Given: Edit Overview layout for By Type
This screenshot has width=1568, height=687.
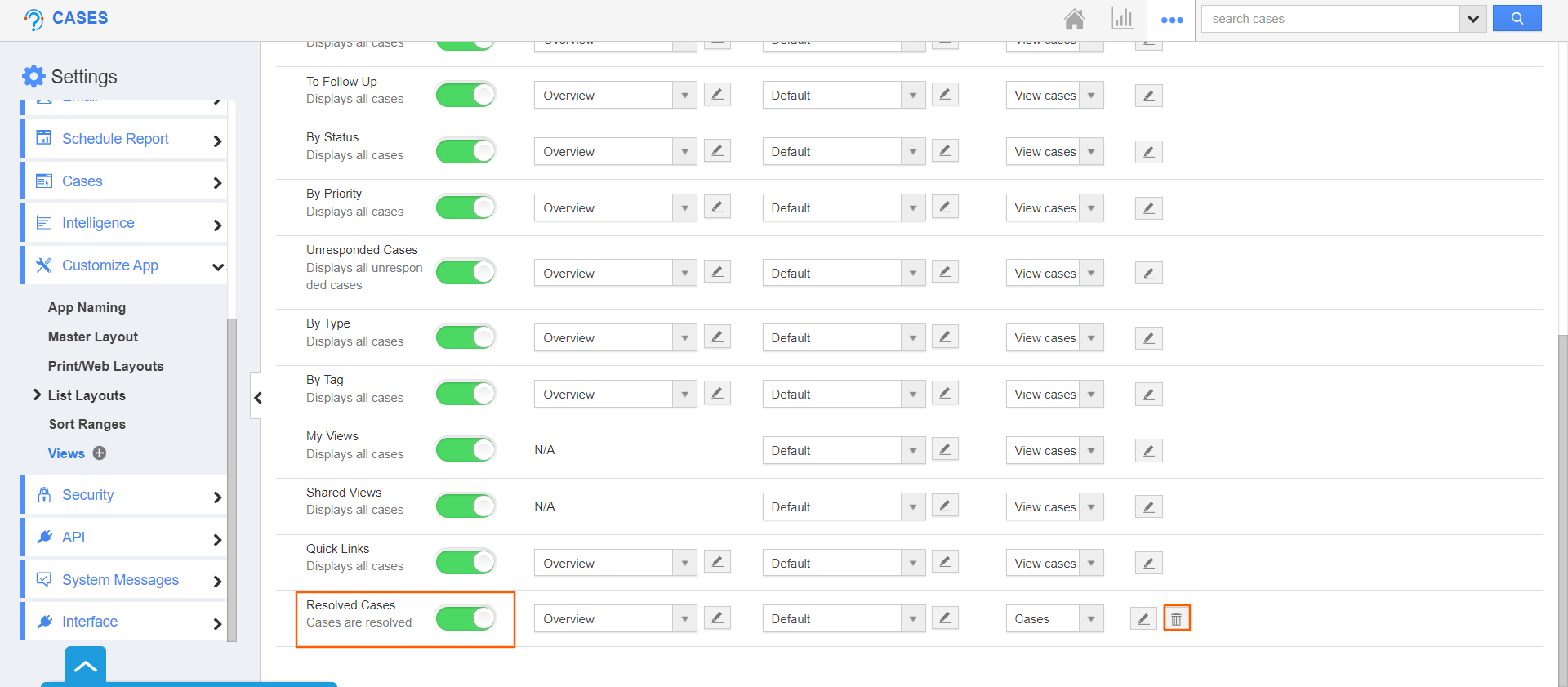Looking at the screenshot, I should [717, 337].
